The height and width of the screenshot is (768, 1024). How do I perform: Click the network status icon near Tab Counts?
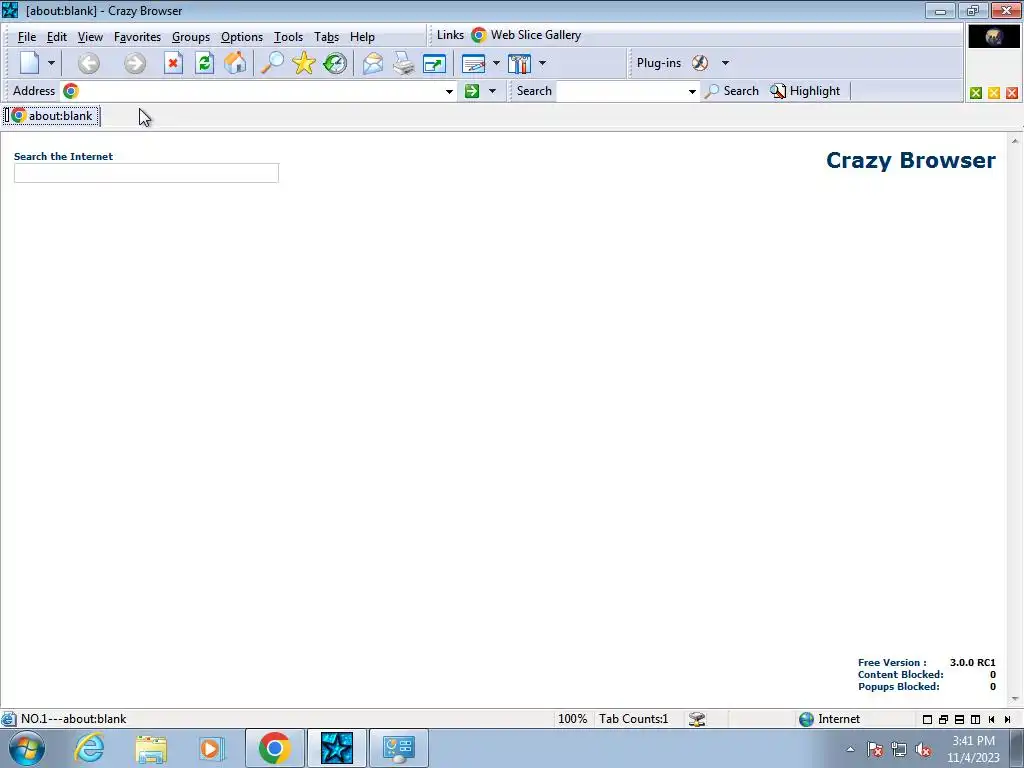[x=697, y=719]
